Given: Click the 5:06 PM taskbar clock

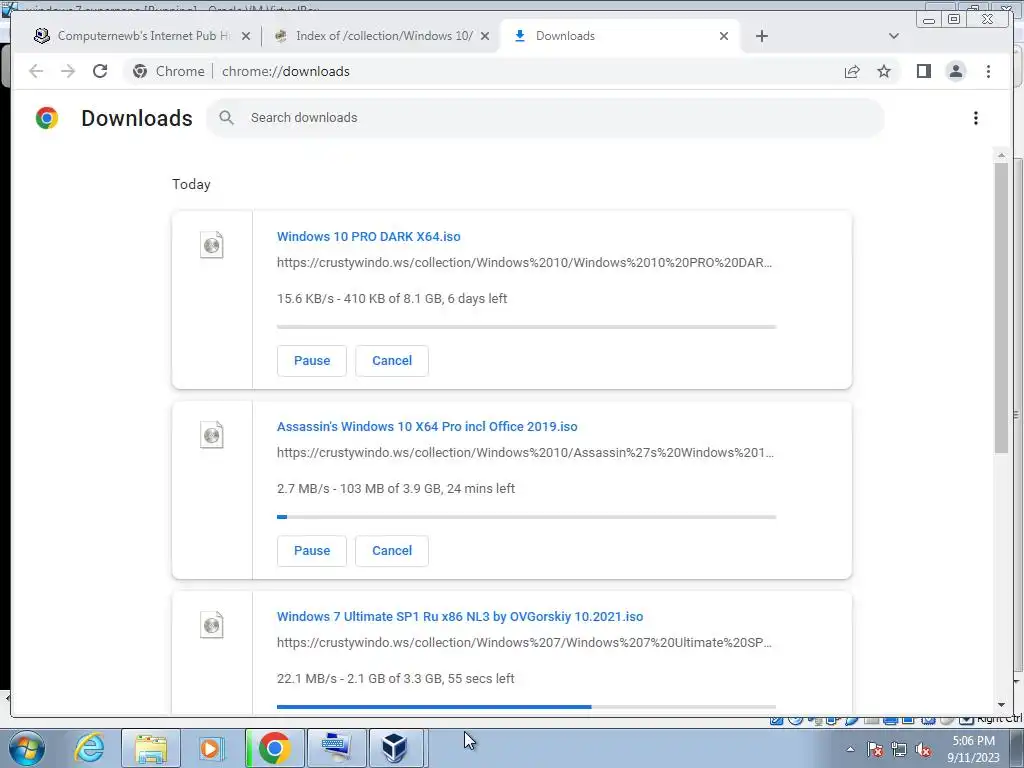Looking at the screenshot, I should (973, 749).
